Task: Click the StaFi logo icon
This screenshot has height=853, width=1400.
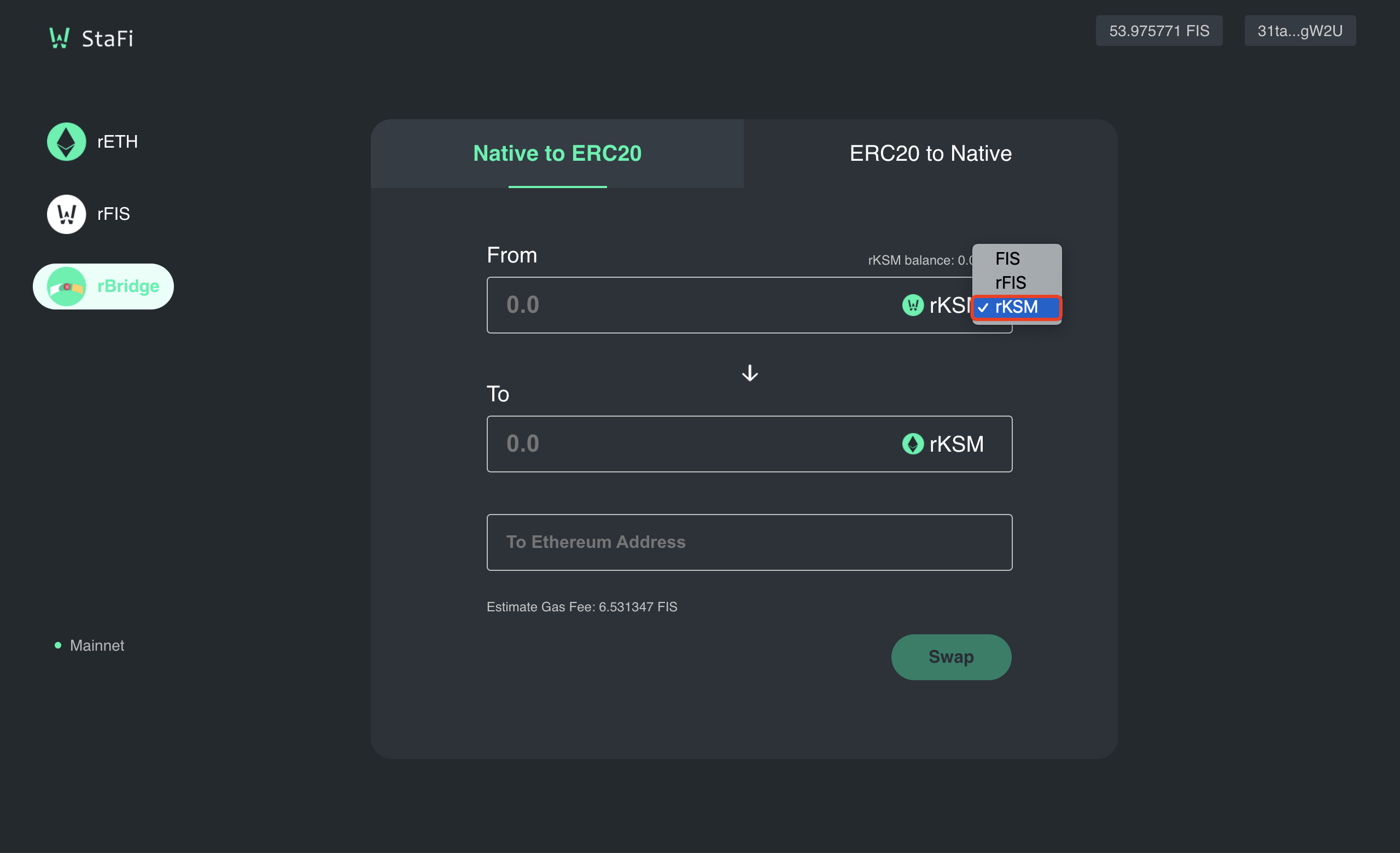Action: 59,38
